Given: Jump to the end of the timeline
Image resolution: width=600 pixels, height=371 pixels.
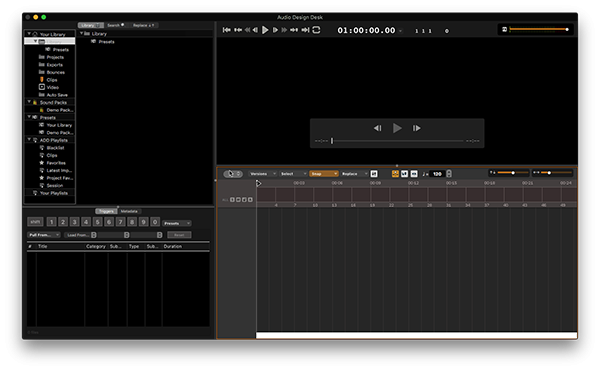Looking at the screenshot, I should pyautogui.click(x=305, y=30).
